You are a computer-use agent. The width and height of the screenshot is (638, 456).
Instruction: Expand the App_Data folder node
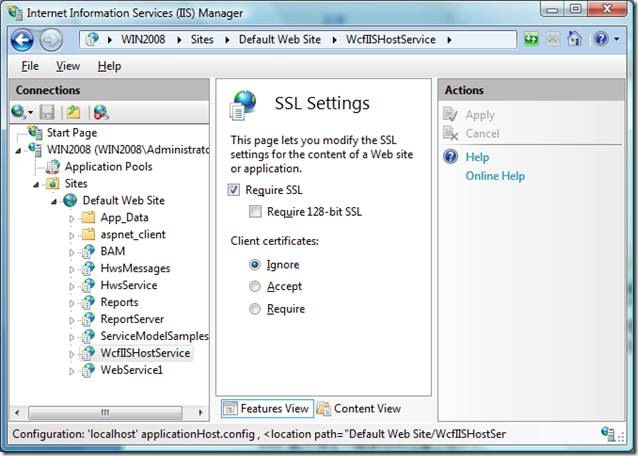[x=72, y=218]
